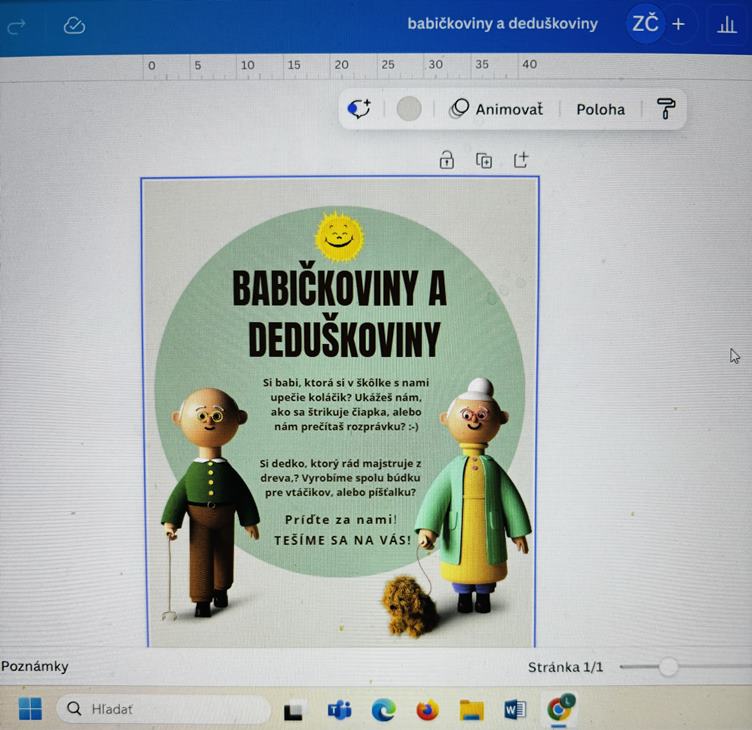Click the document title babičkoviny a deduškoviny
The height and width of the screenshot is (730, 752).
point(502,24)
